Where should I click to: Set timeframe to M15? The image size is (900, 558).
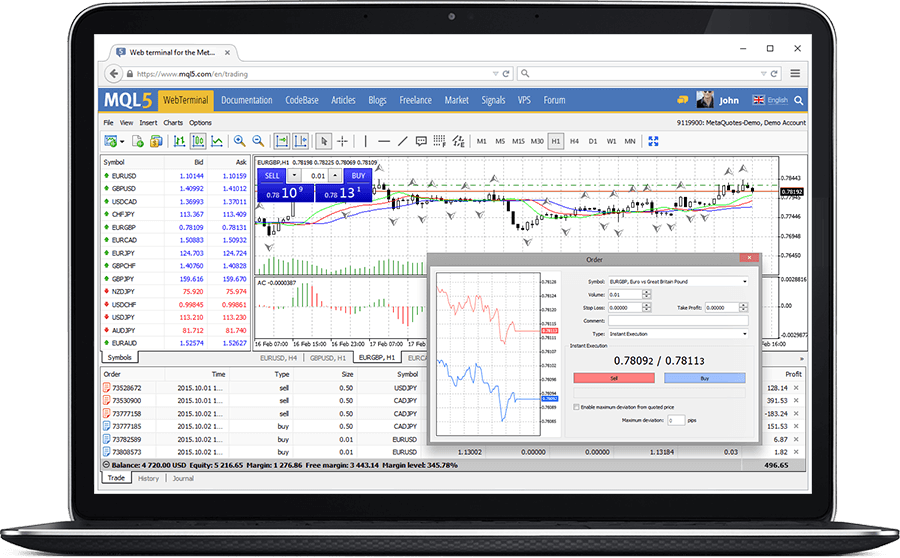tap(518, 141)
